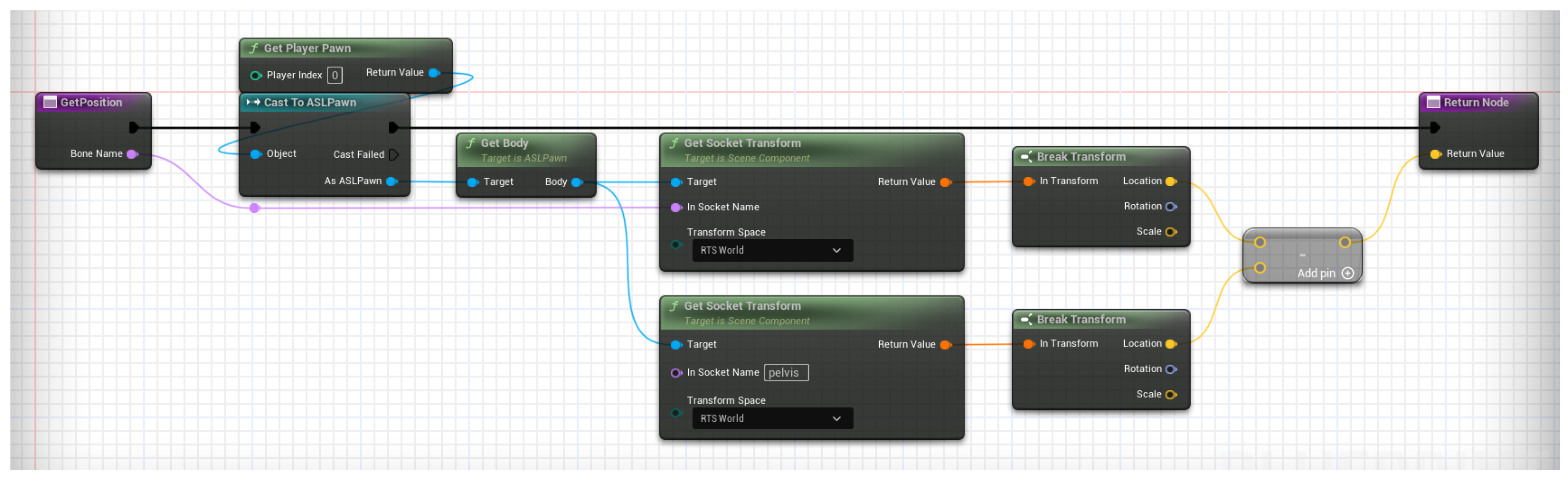The height and width of the screenshot is (479, 1568).
Task: Click the Scale pin on lower Break Transform
Action: coord(1171,395)
